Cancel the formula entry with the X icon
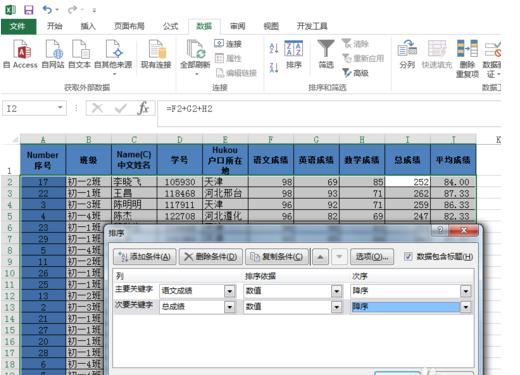Viewport: 520px width, 375px height. pyautogui.click(x=97, y=108)
